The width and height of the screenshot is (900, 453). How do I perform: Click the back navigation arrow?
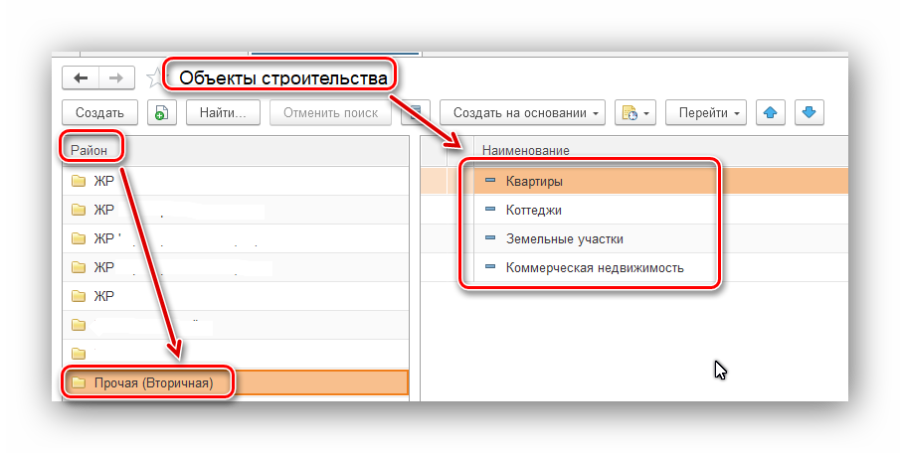click(81, 78)
